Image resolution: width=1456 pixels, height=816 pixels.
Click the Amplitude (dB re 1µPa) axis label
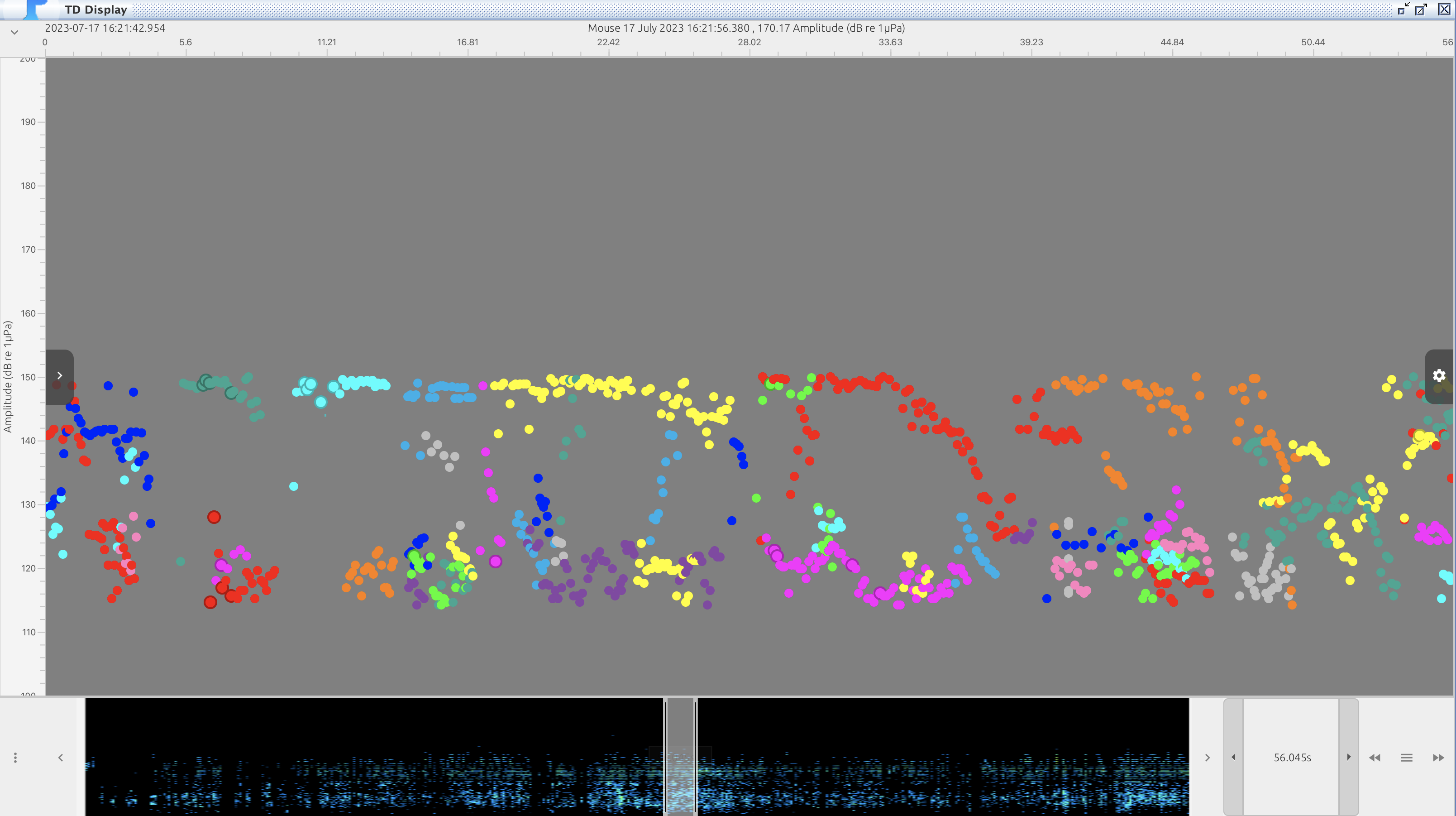pos(8,377)
